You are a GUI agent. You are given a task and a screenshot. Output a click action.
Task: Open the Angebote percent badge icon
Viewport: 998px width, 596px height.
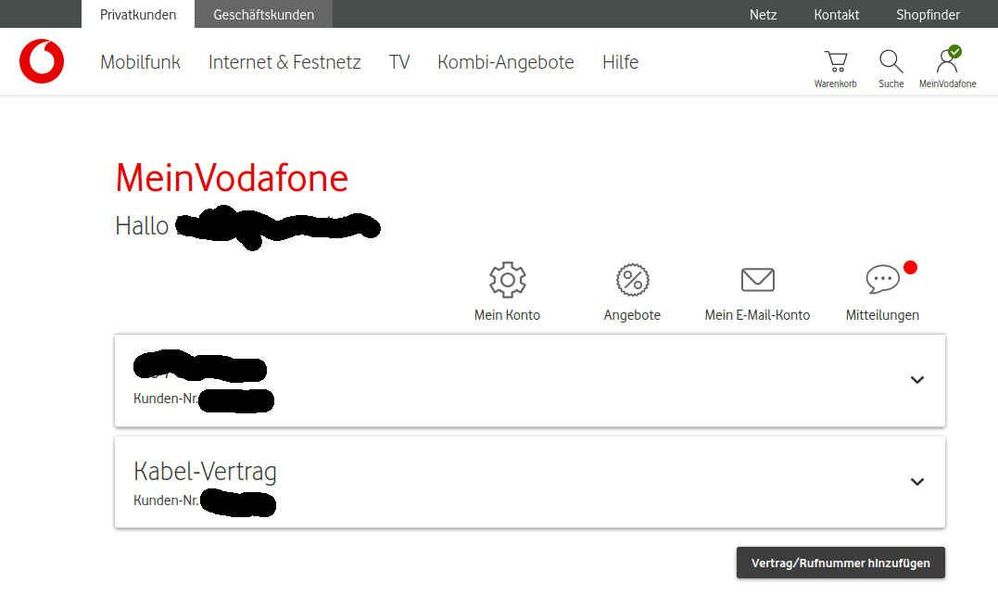[632, 280]
